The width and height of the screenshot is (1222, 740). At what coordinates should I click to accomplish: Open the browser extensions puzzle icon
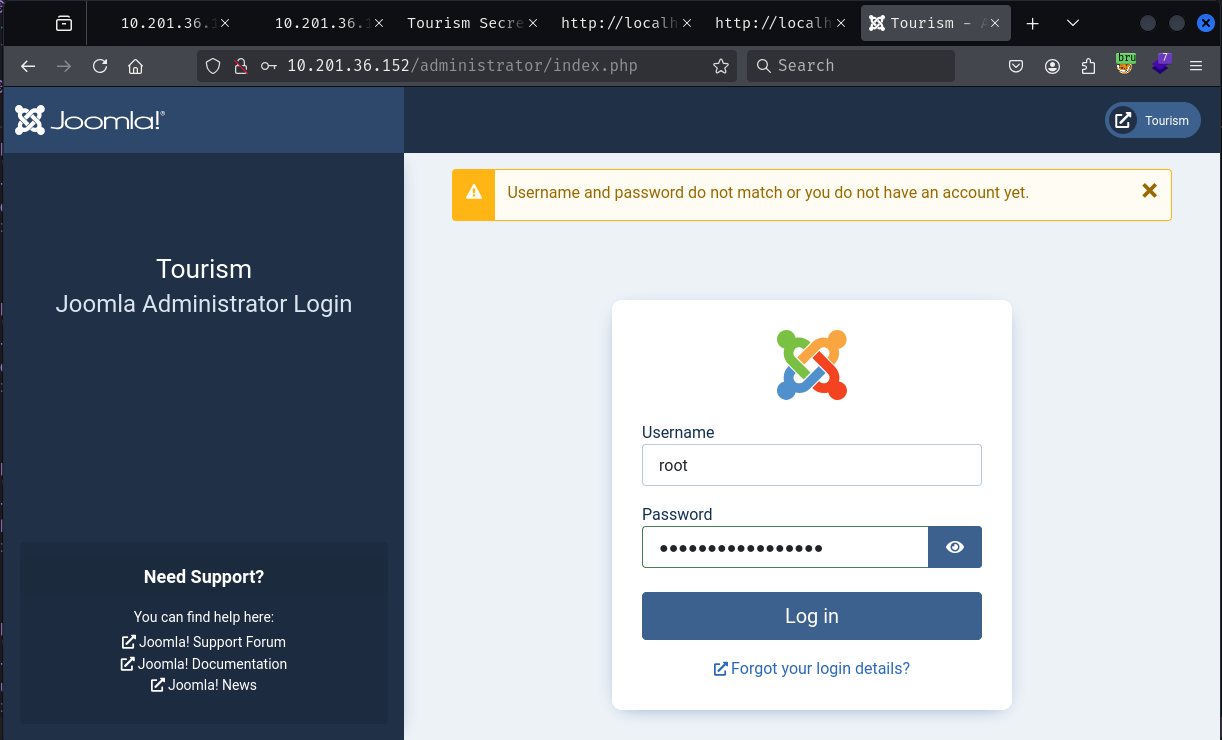[1089, 66]
